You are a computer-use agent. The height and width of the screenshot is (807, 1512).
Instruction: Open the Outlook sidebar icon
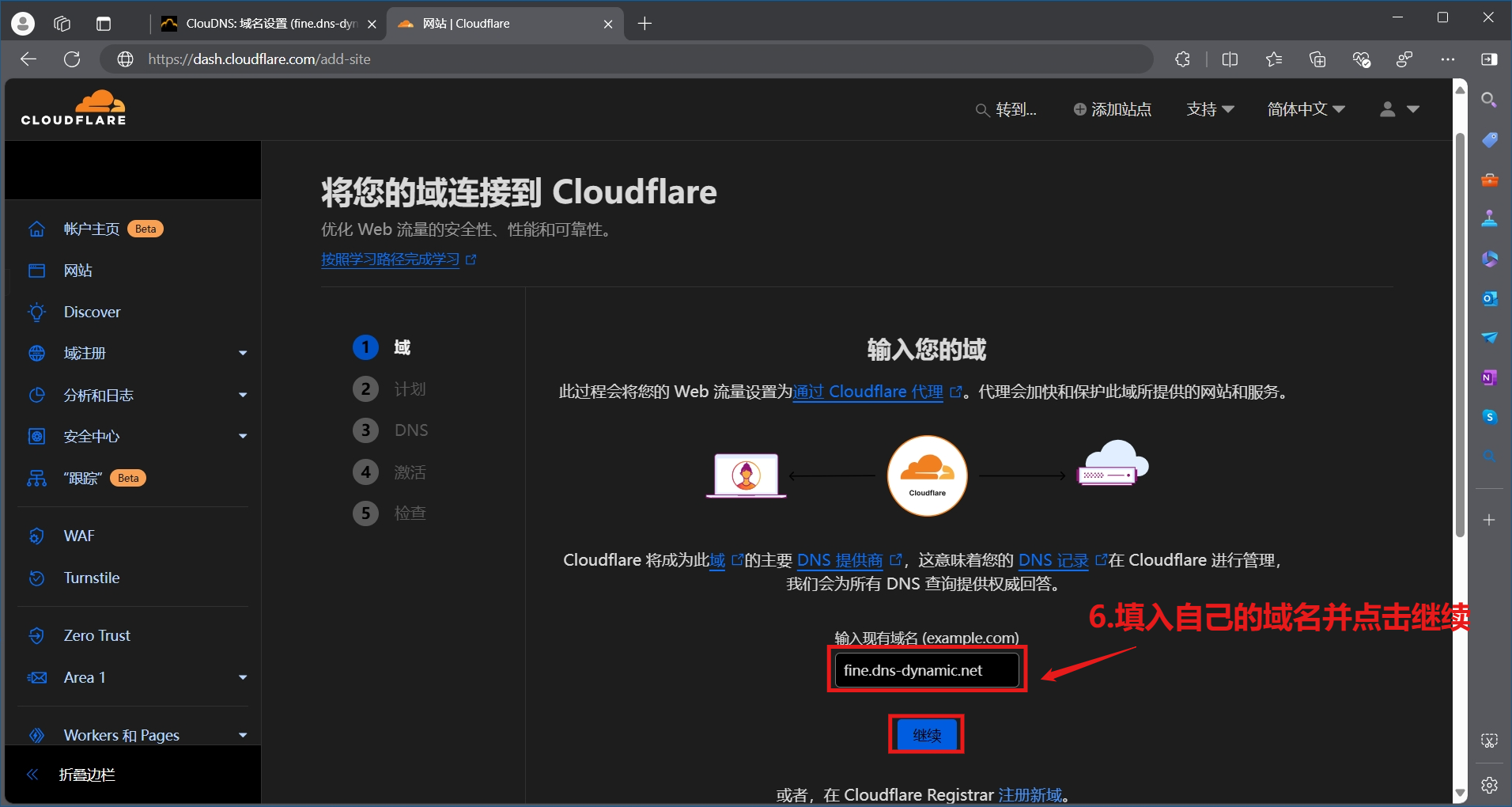(1489, 298)
